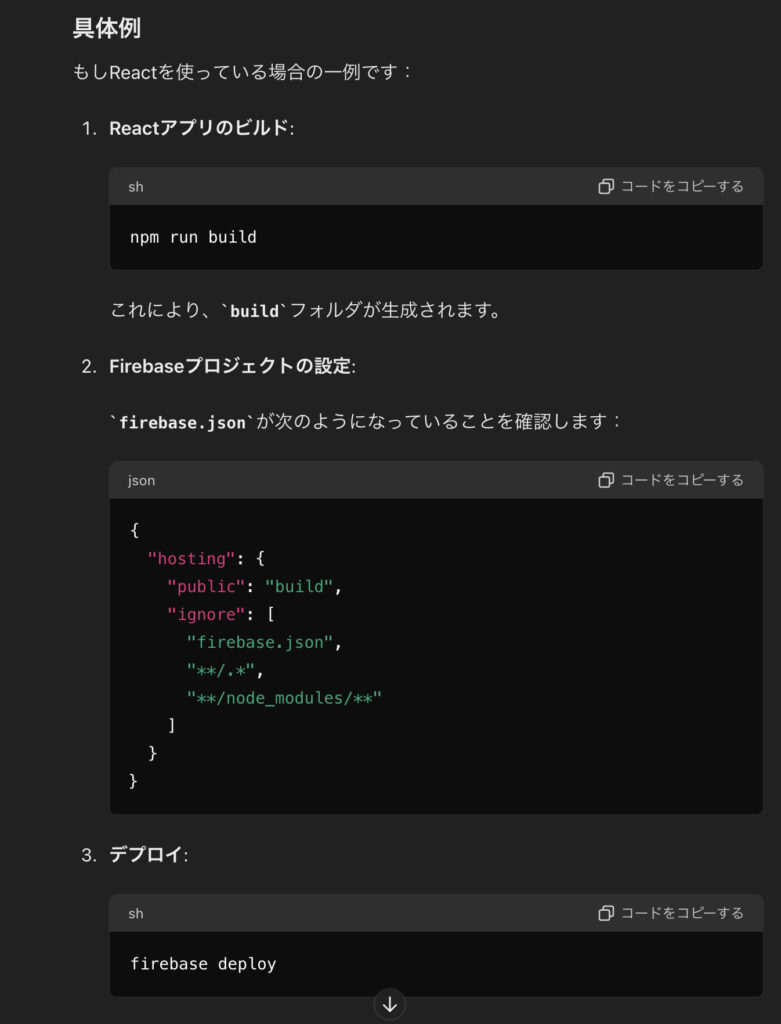Image resolution: width=781 pixels, height=1024 pixels.
Task: Click the "firebase deploy" command text
Action: coord(203,964)
